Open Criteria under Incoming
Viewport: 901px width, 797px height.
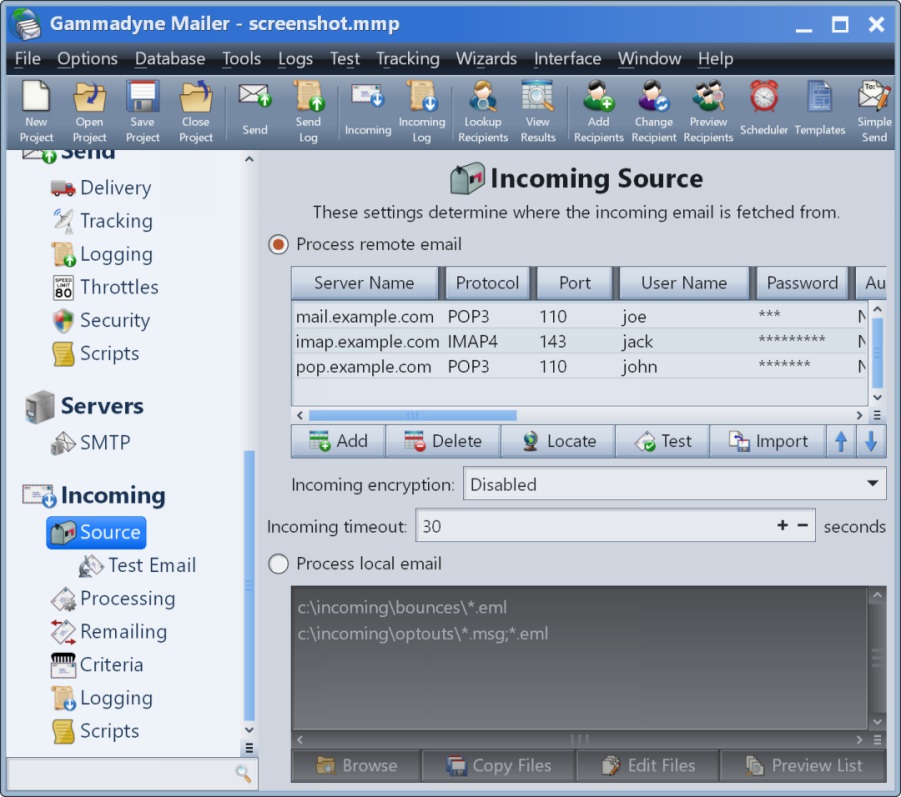[x=97, y=664]
